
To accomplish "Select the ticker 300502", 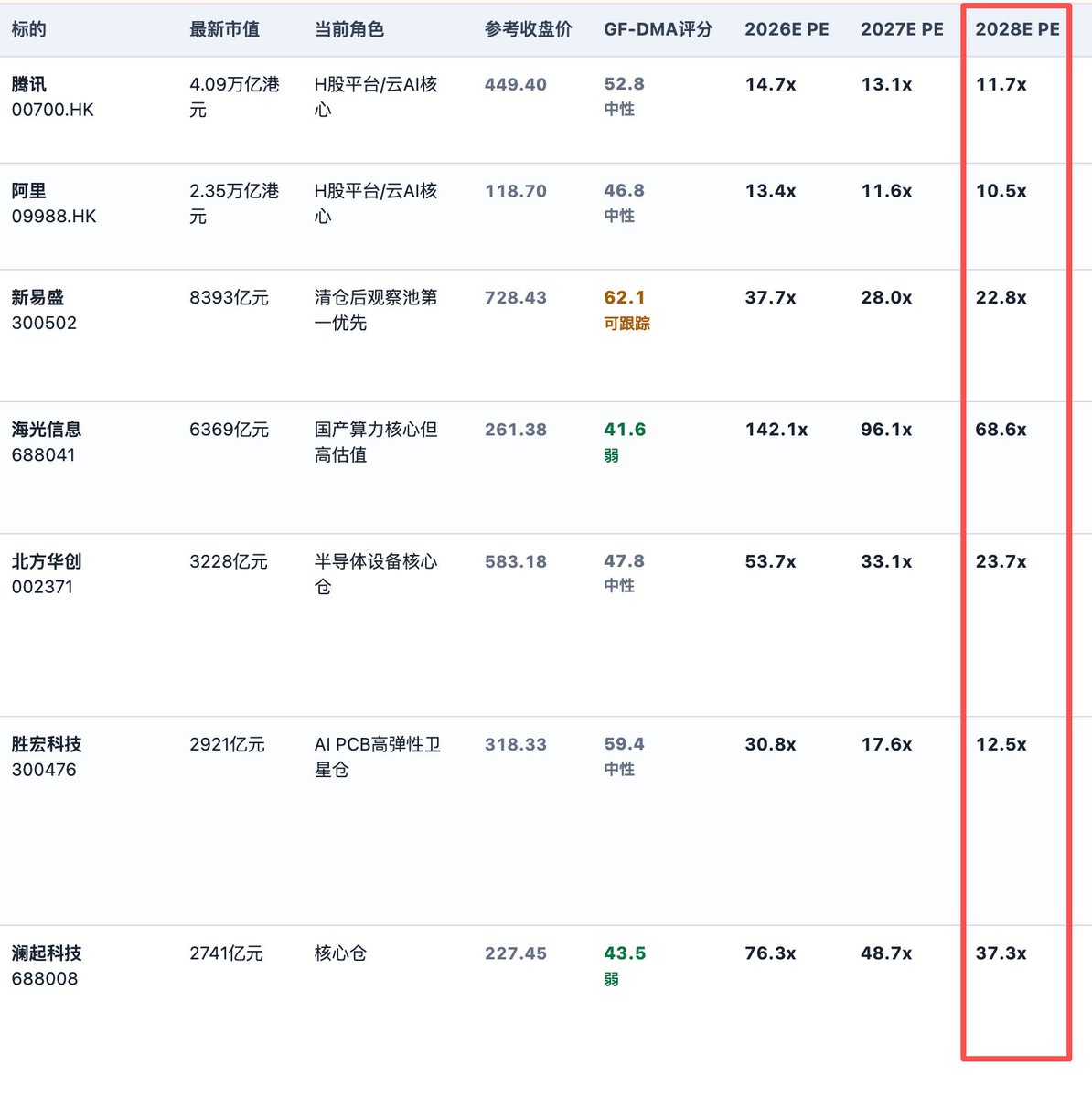I will 44,323.
